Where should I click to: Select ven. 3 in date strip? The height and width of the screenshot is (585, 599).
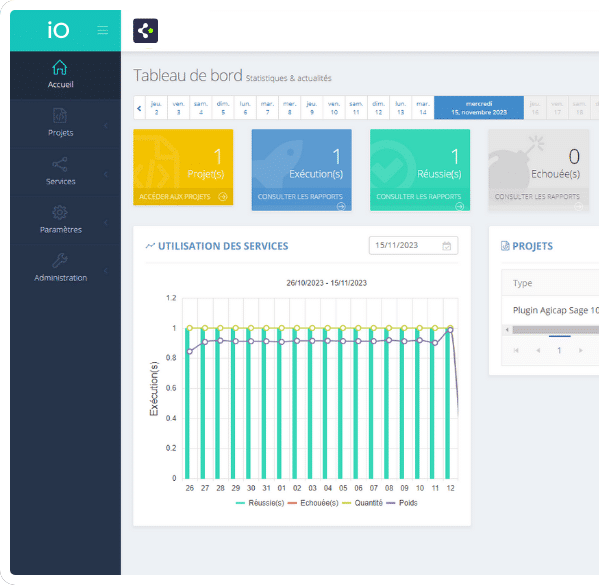coord(178,108)
